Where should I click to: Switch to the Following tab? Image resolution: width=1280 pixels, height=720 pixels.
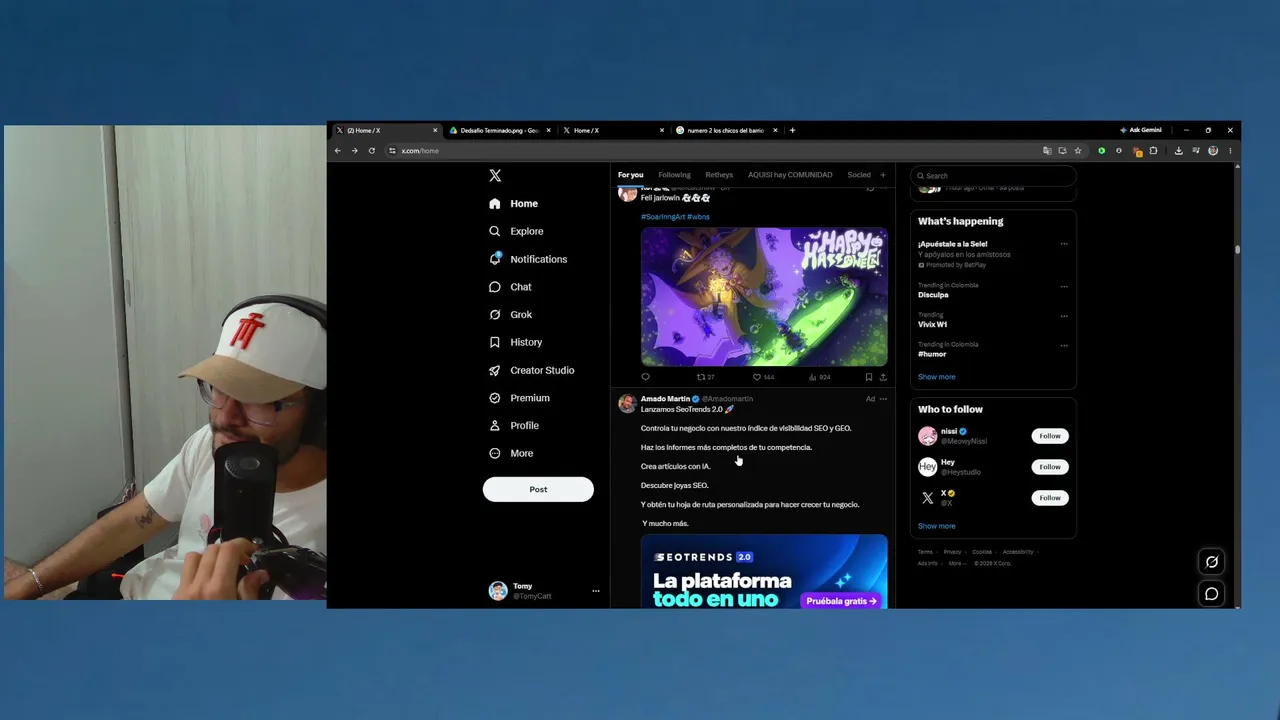tap(674, 175)
